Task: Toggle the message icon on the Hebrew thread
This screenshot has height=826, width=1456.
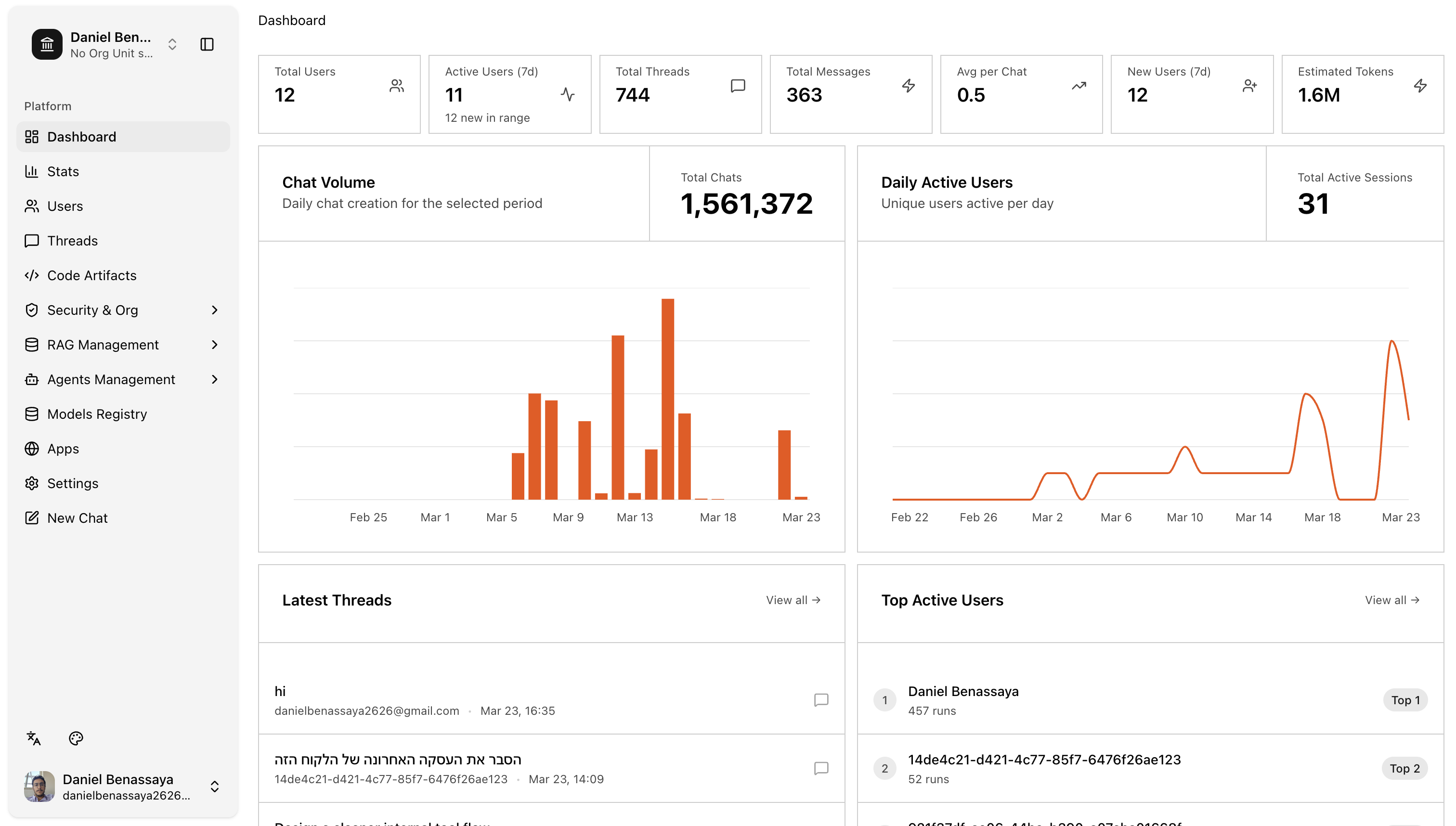Action: click(821, 768)
